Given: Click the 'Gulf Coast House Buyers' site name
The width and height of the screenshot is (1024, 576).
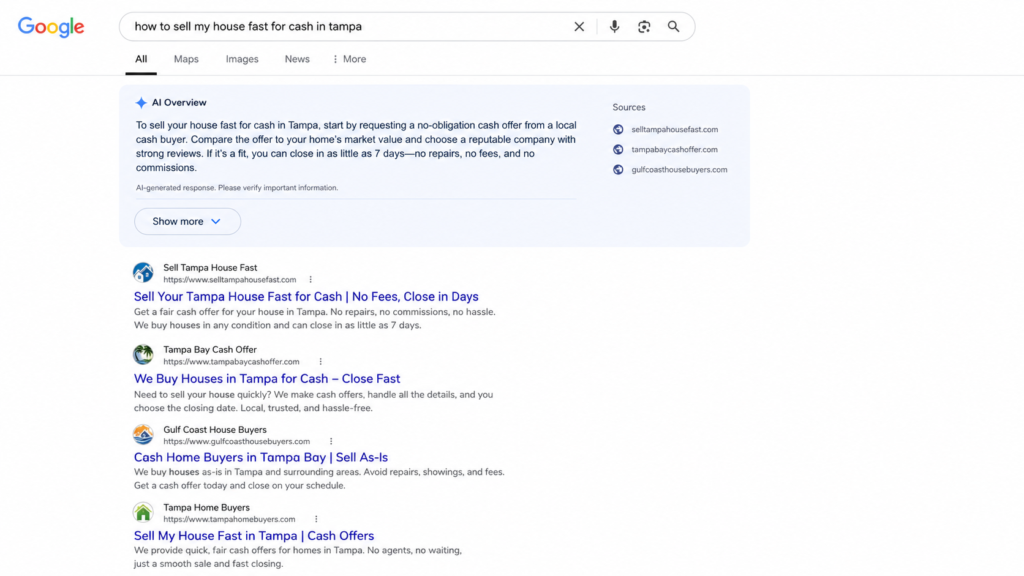Looking at the screenshot, I should (x=215, y=430).
